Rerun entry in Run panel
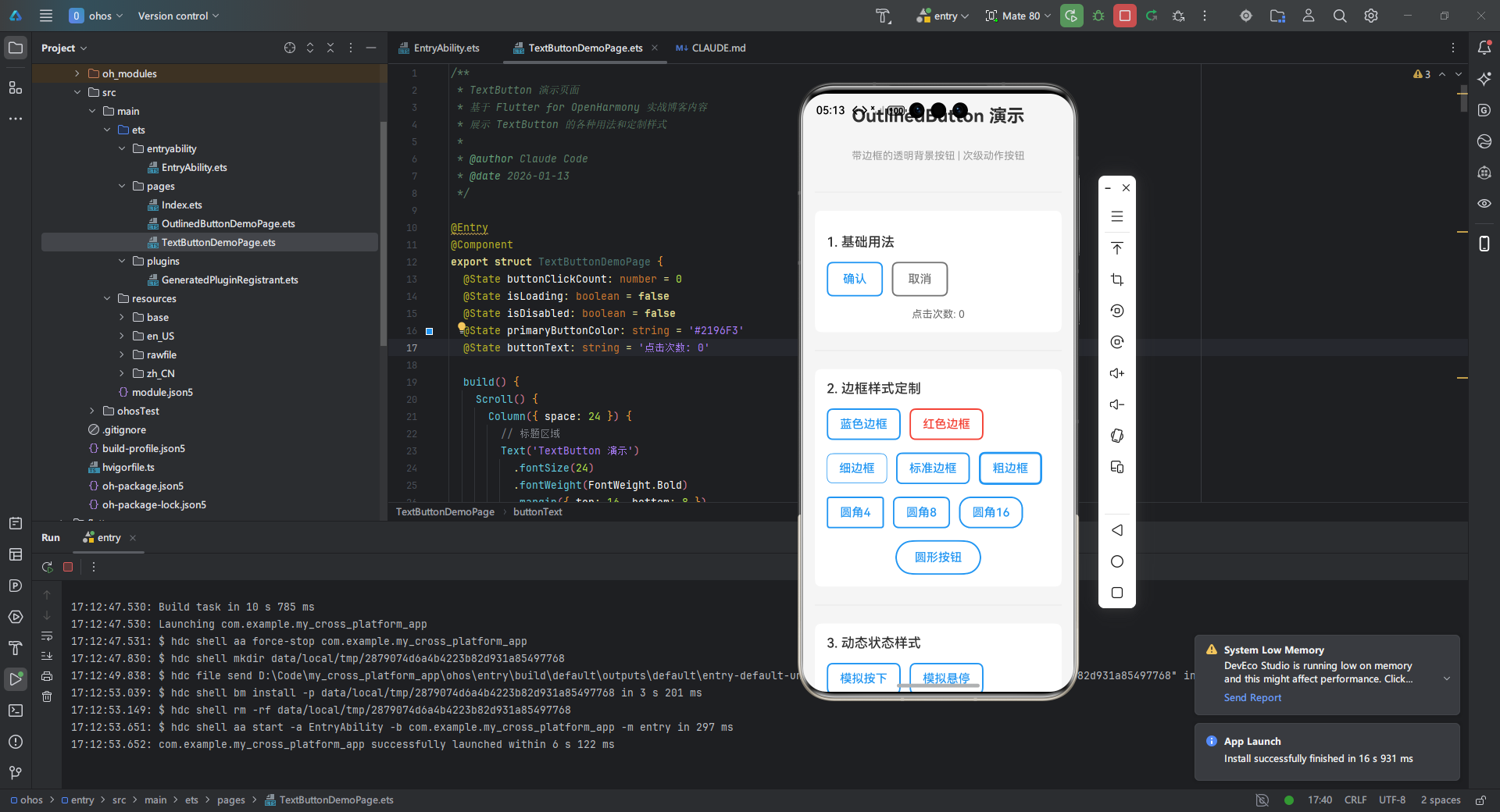The width and height of the screenshot is (1500, 812). pyautogui.click(x=48, y=567)
